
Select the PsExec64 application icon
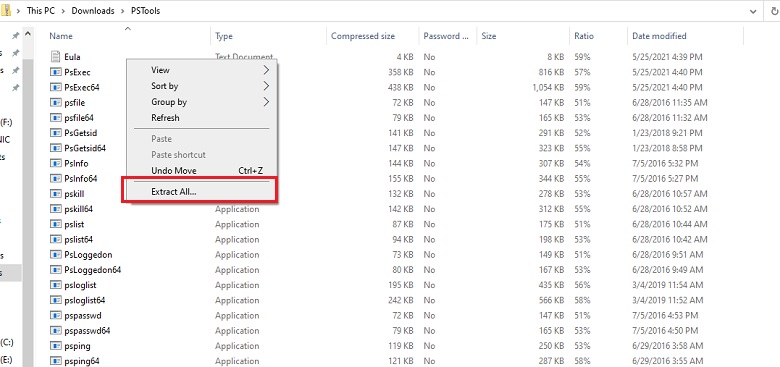tap(56, 87)
